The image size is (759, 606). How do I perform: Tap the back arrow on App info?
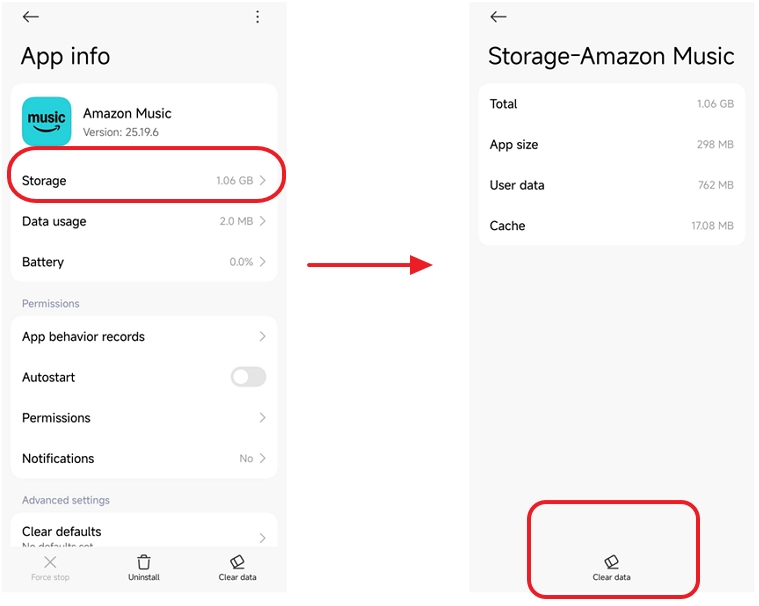[x=31, y=17]
